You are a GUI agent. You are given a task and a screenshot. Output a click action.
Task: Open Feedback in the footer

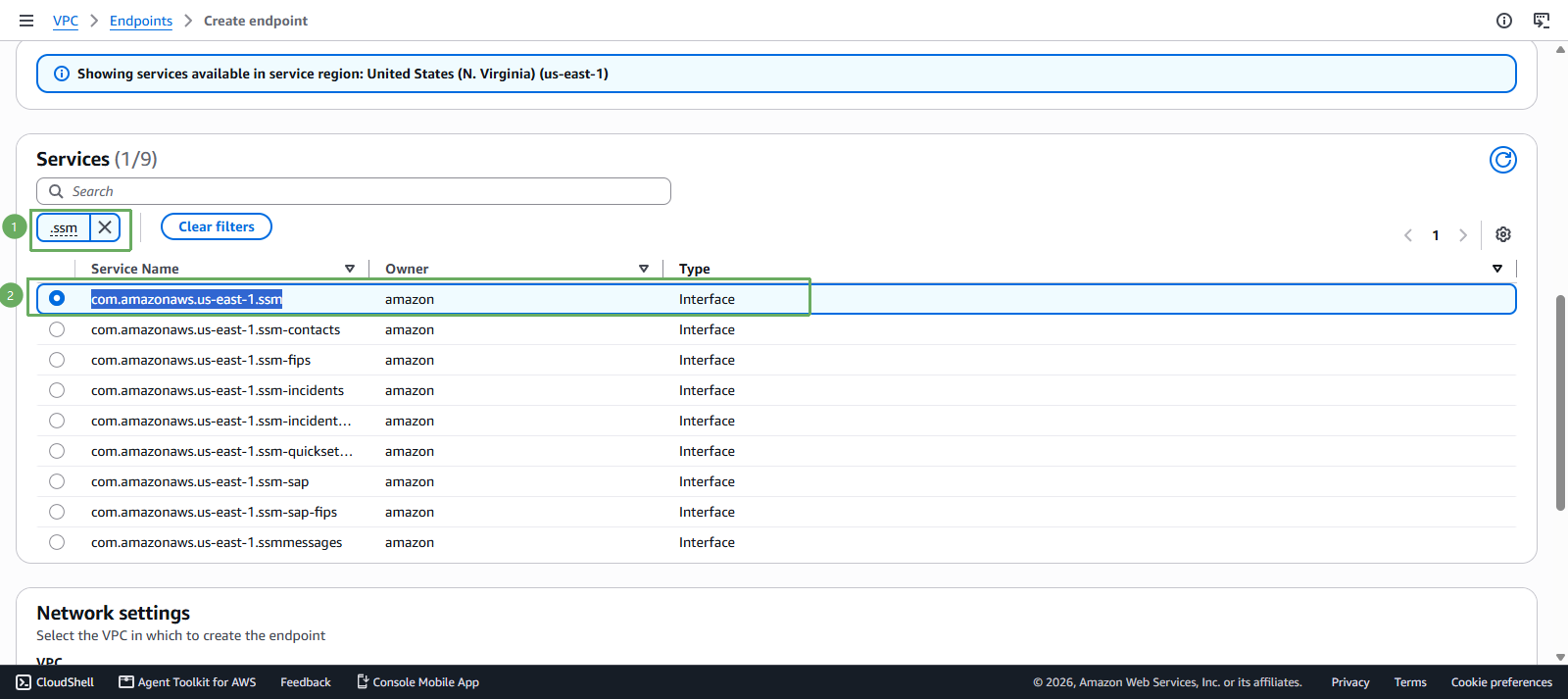point(306,682)
